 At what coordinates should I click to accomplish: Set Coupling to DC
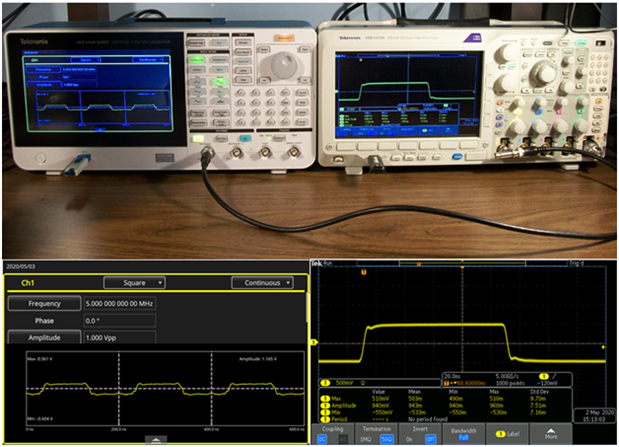[322, 439]
